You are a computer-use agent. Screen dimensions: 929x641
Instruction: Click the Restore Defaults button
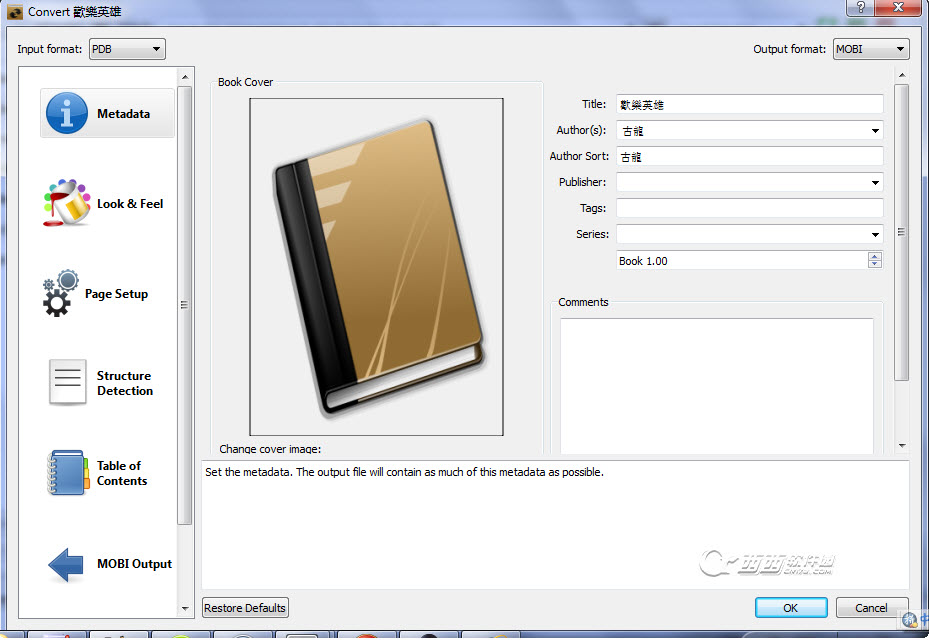tap(245, 607)
